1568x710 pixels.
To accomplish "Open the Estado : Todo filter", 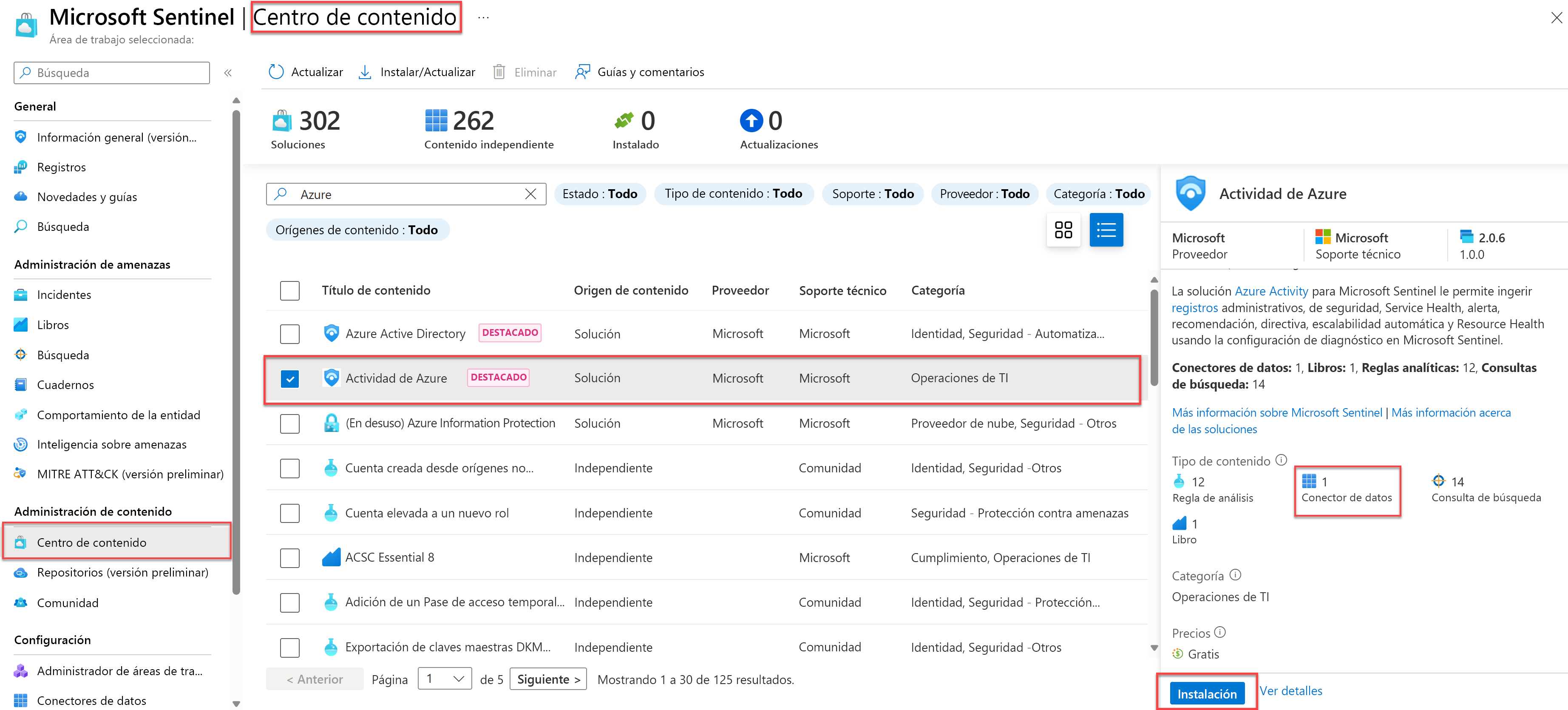I will coord(600,193).
